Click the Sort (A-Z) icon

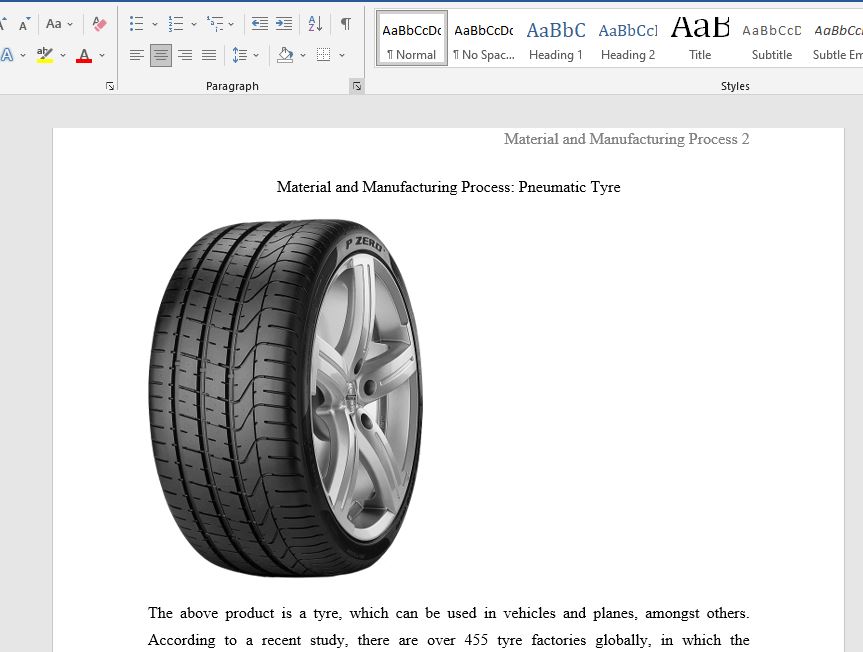[315, 24]
